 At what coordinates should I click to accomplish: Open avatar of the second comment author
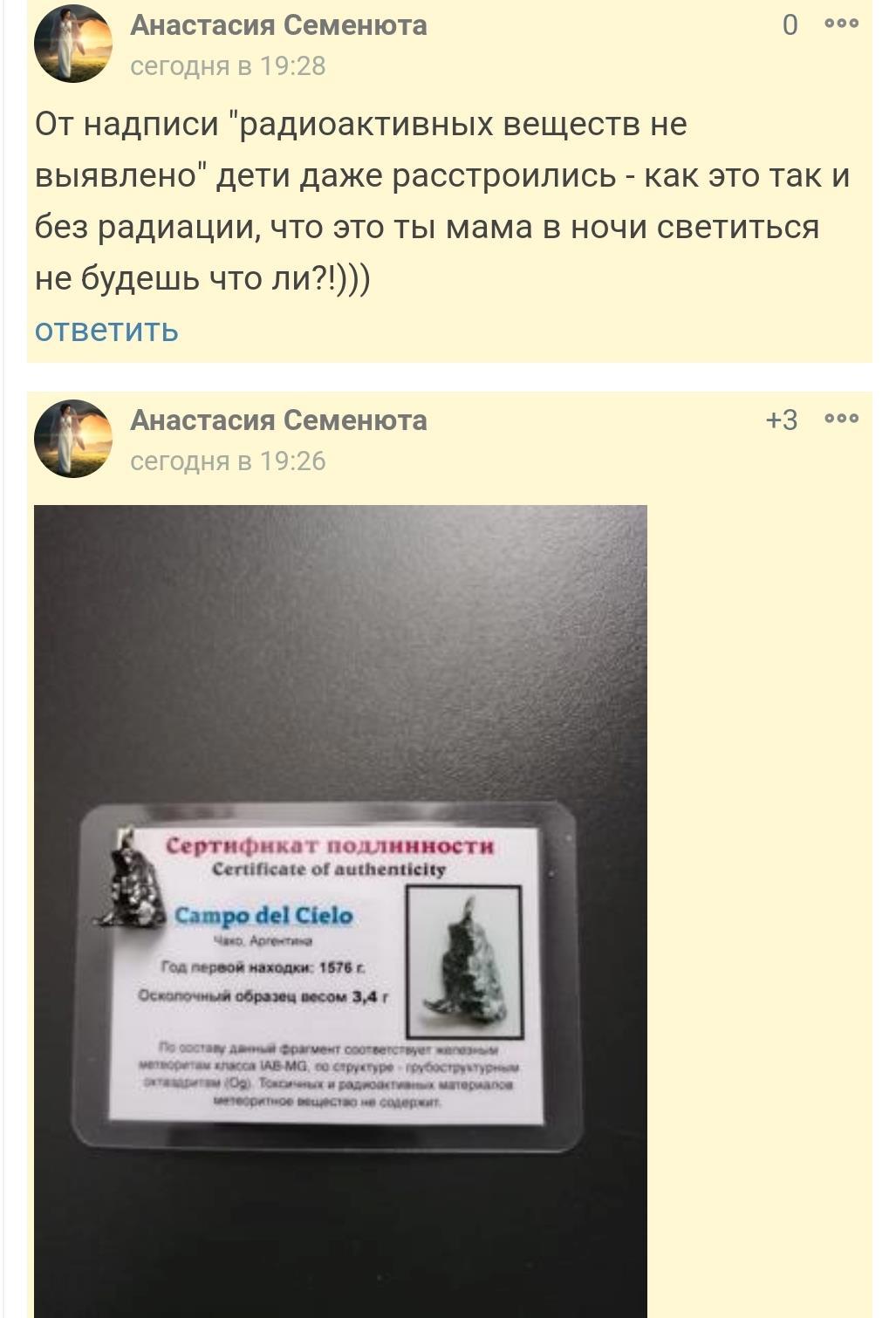point(73,439)
